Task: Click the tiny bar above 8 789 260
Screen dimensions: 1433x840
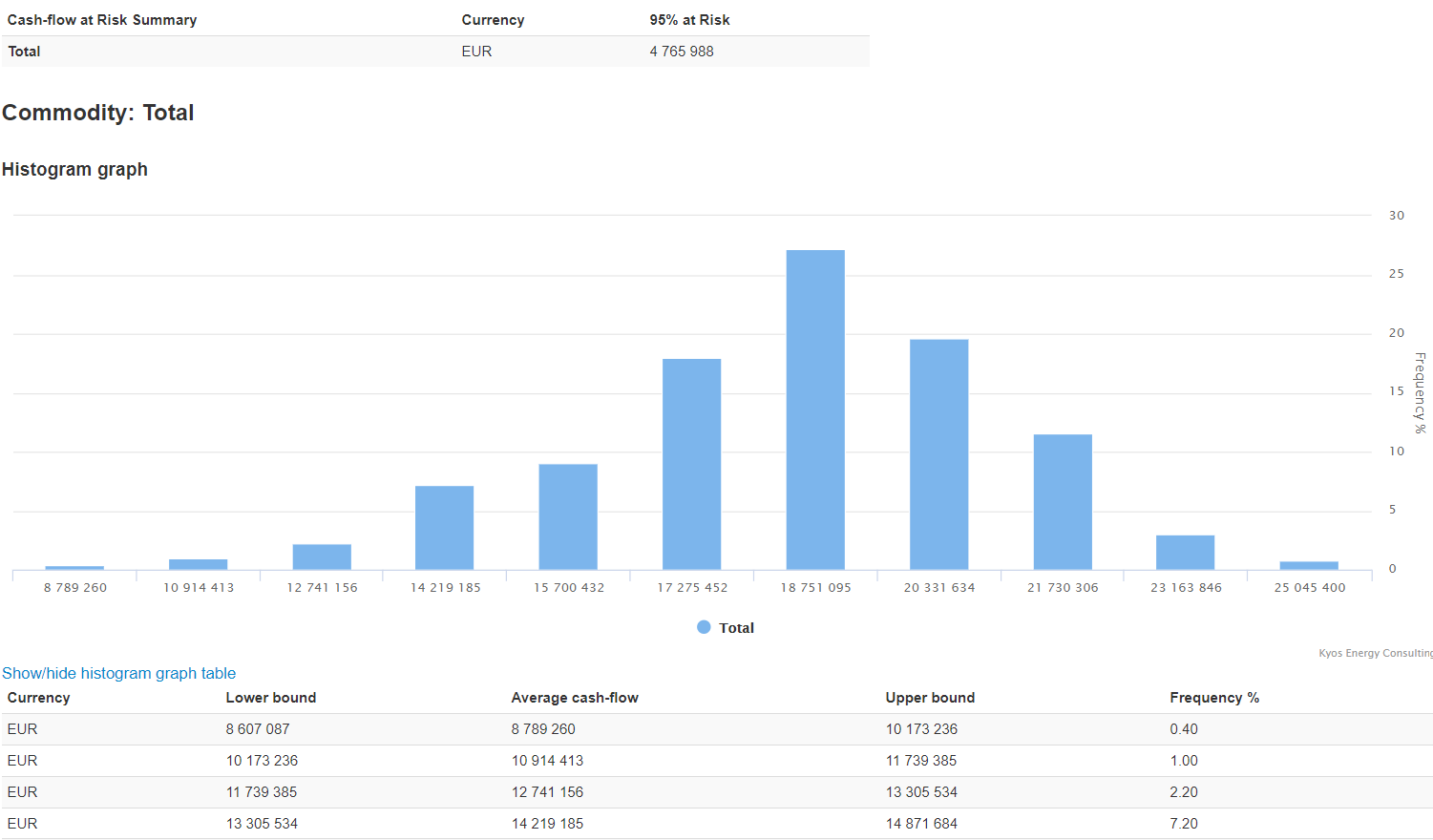Action: [x=74, y=568]
